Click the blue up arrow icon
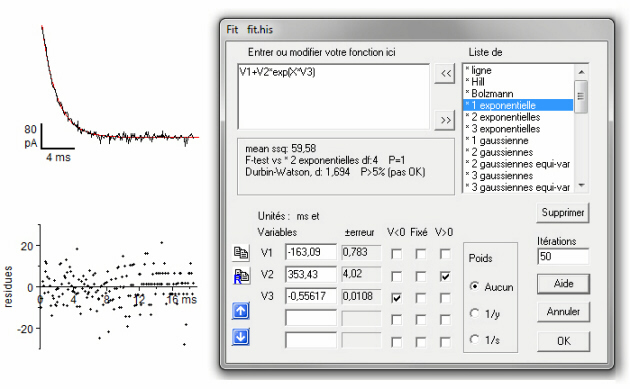The width and height of the screenshot is (630, 389). pyautogui.click(x=241, y=311)
